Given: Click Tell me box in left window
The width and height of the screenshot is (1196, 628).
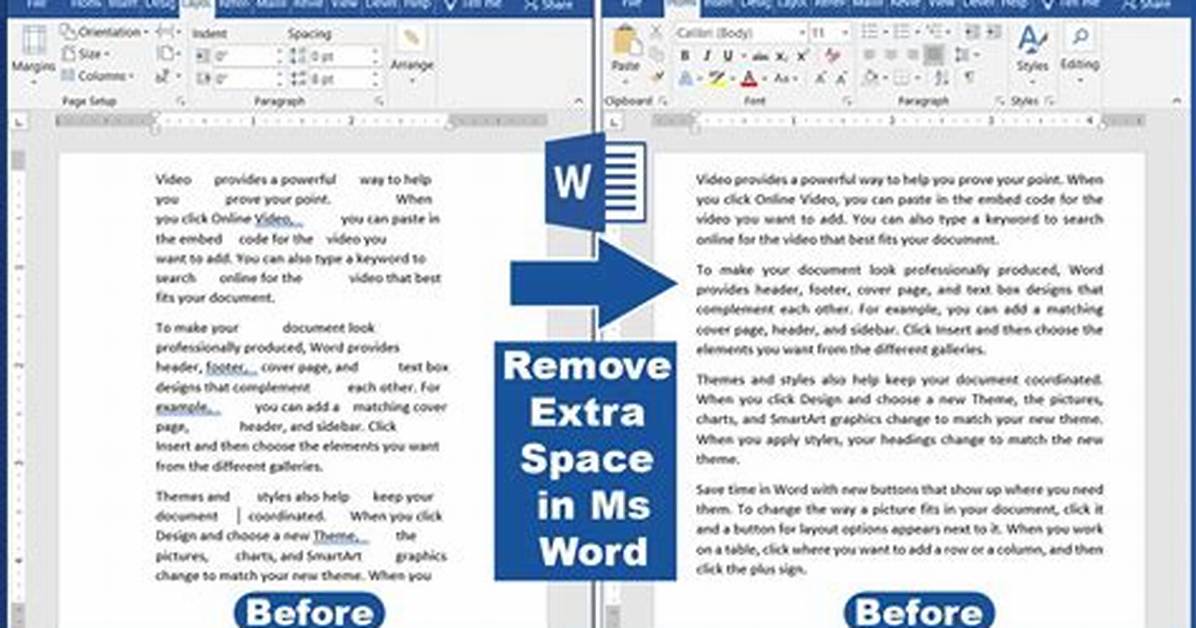Looking at the screenshot, I should coord(473,5).
